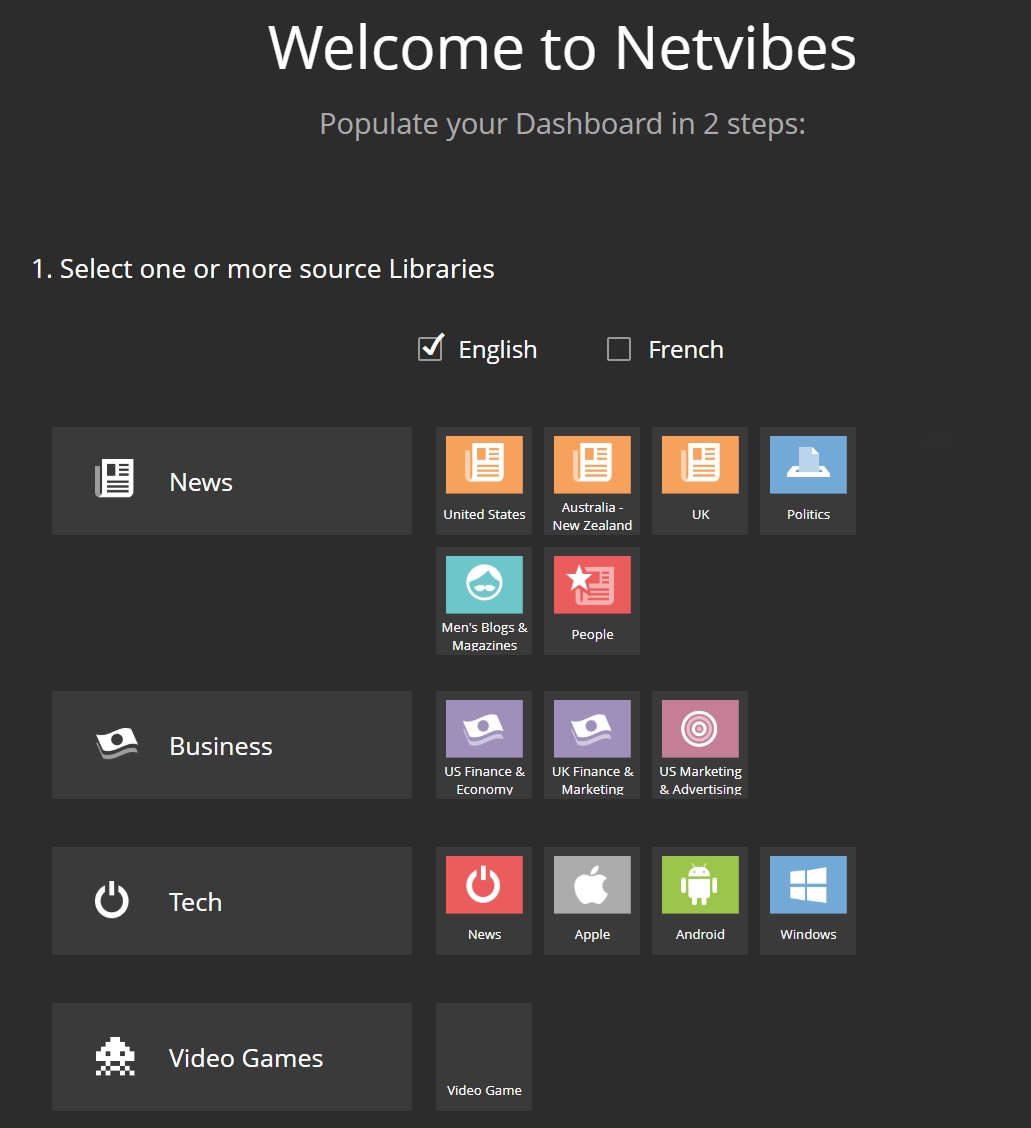The image size is (1031, 1128).
Task: Choose the Windows library icon
Action: 808,885
